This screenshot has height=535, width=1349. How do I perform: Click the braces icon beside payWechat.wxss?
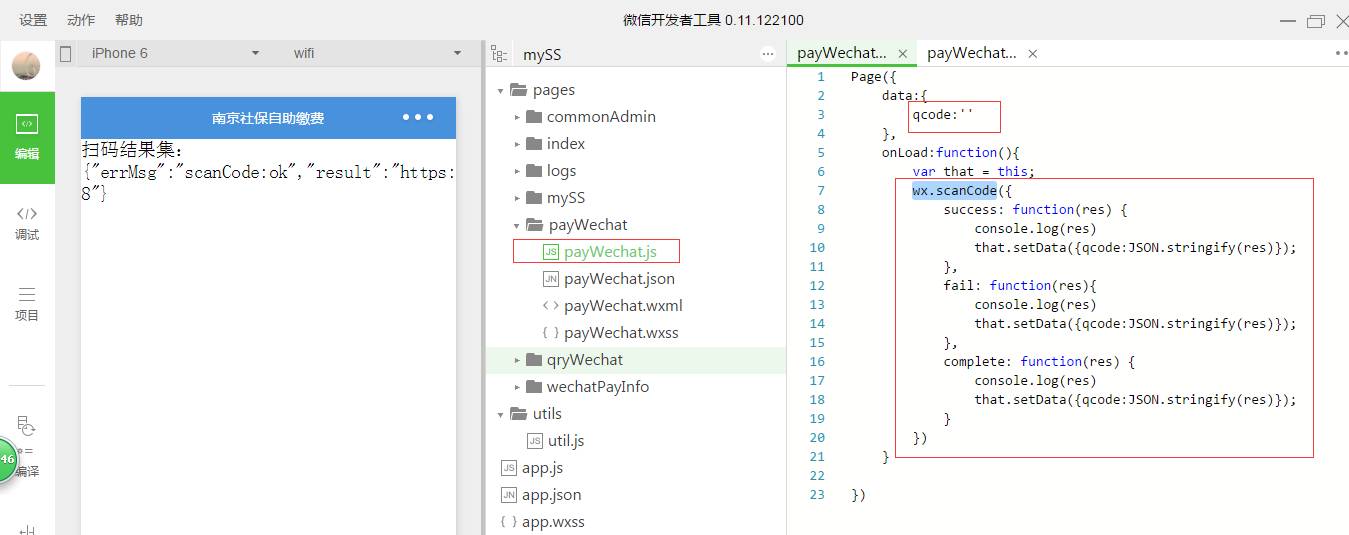click(x=550, y=333)
